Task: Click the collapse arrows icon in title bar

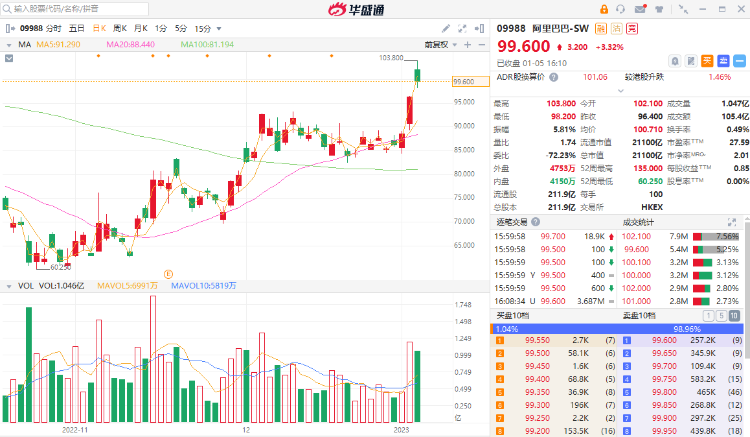Action: [684, 9]
